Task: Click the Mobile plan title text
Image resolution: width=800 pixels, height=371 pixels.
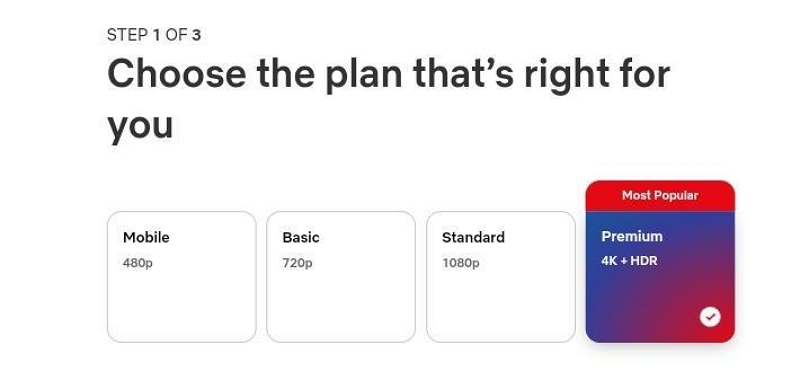Action: coord(146,237)
